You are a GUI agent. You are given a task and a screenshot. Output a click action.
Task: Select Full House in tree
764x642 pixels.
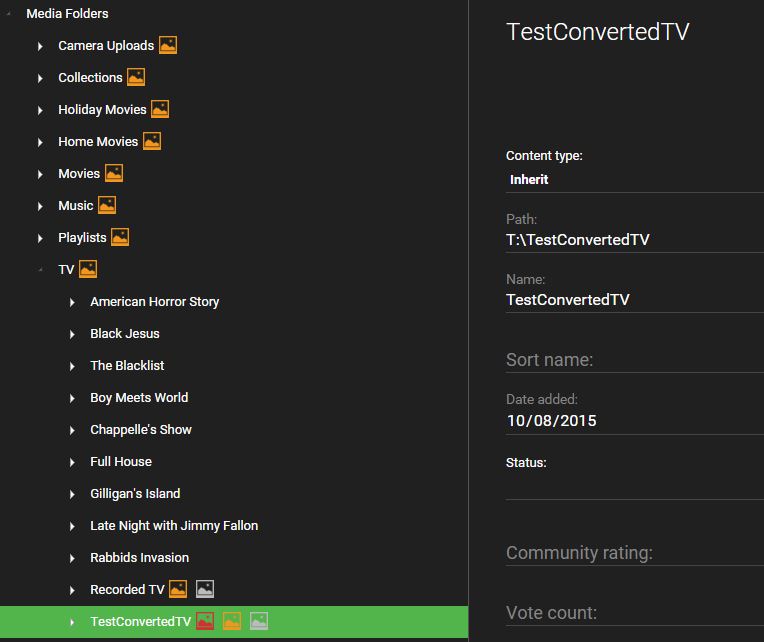click(121, 461)
